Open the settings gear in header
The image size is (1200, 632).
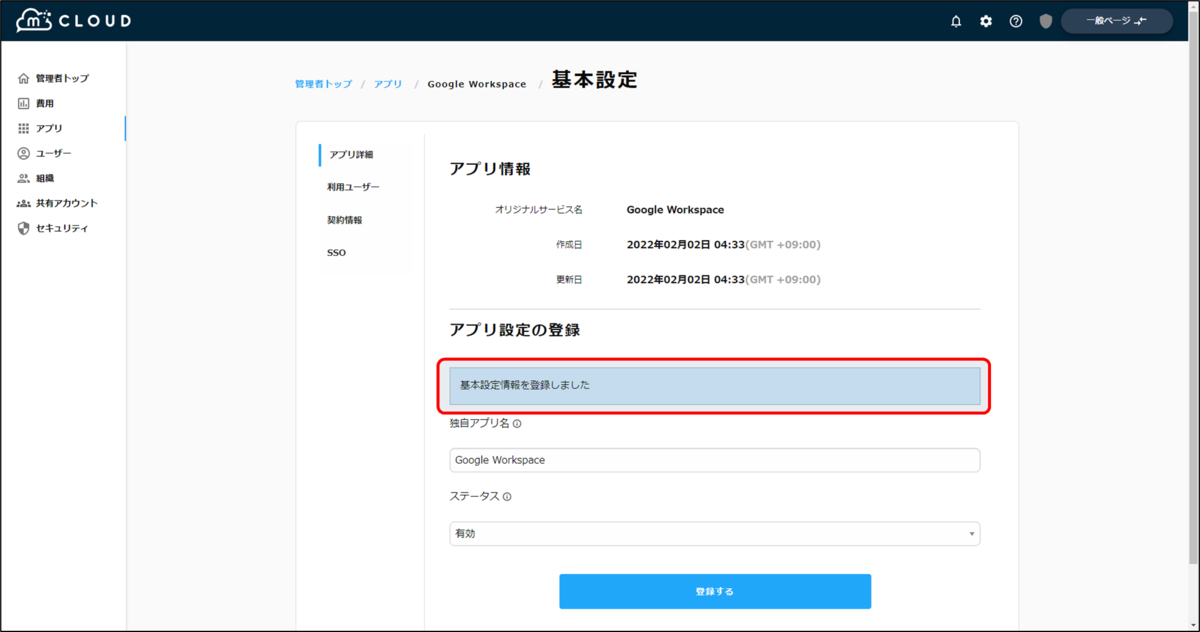[x=986, y=21]
